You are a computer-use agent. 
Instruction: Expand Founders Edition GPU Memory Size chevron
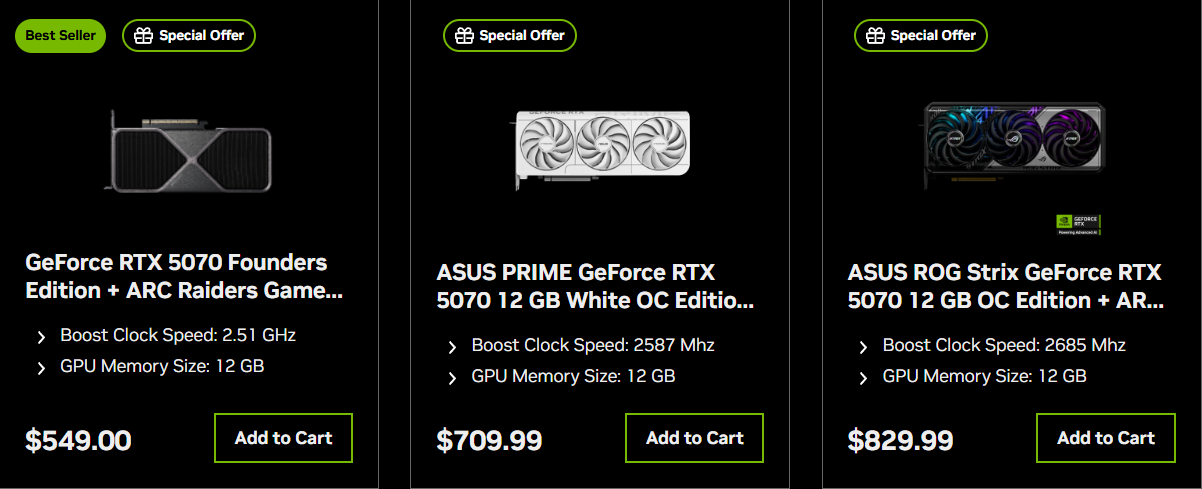41,367
